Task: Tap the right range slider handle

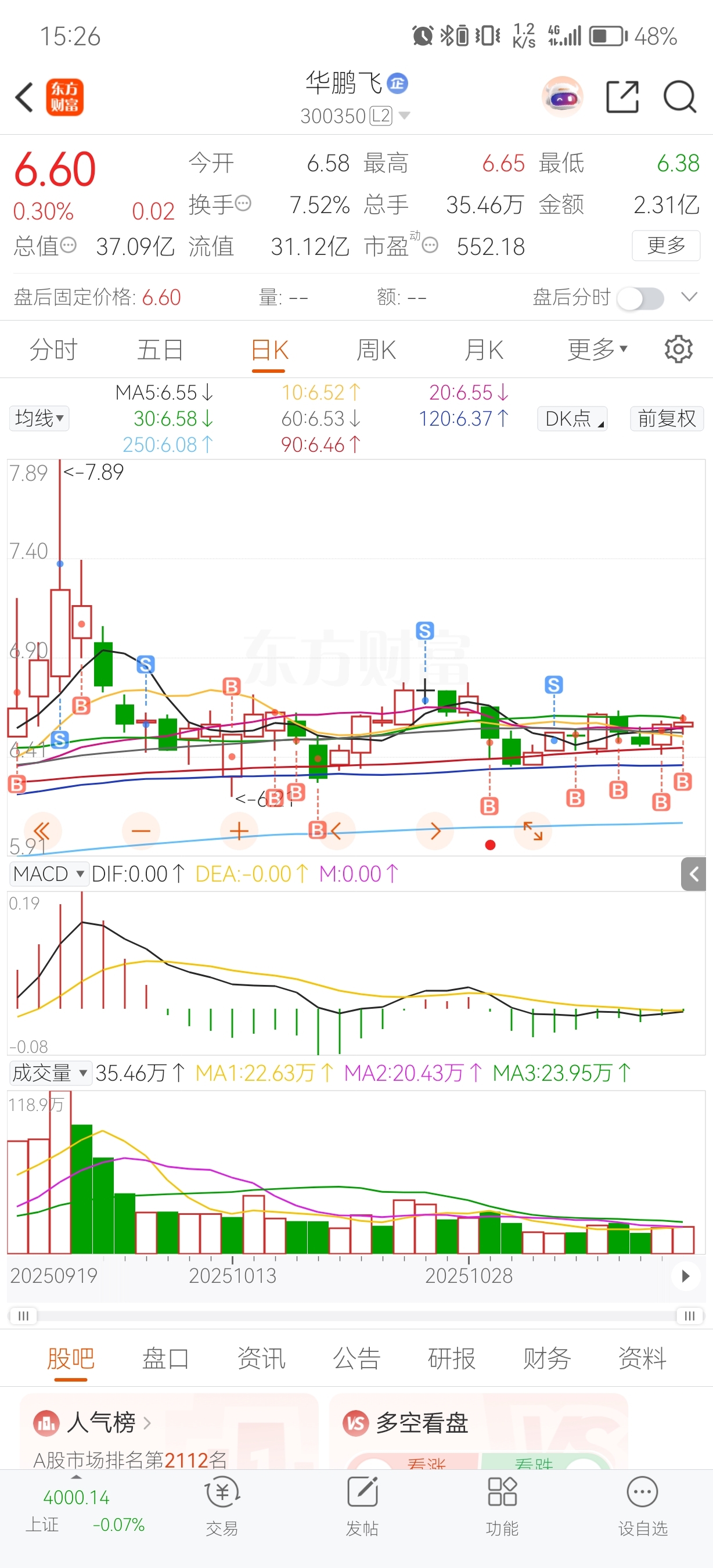Action: pyautogui.click(x=689, y=1315)
